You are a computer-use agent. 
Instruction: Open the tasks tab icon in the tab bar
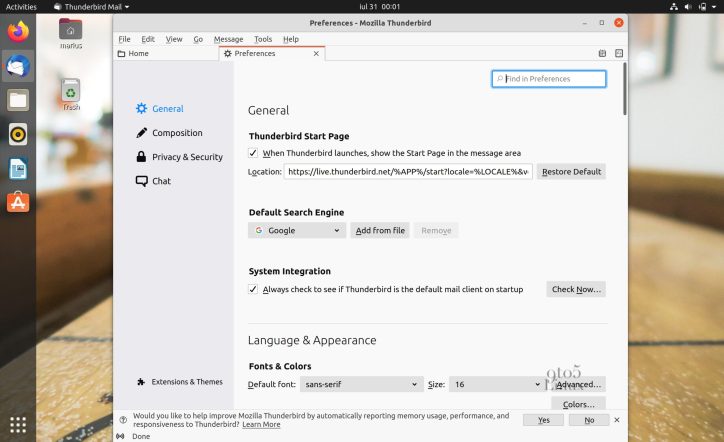pyautogui.click(x=619, y=53)
